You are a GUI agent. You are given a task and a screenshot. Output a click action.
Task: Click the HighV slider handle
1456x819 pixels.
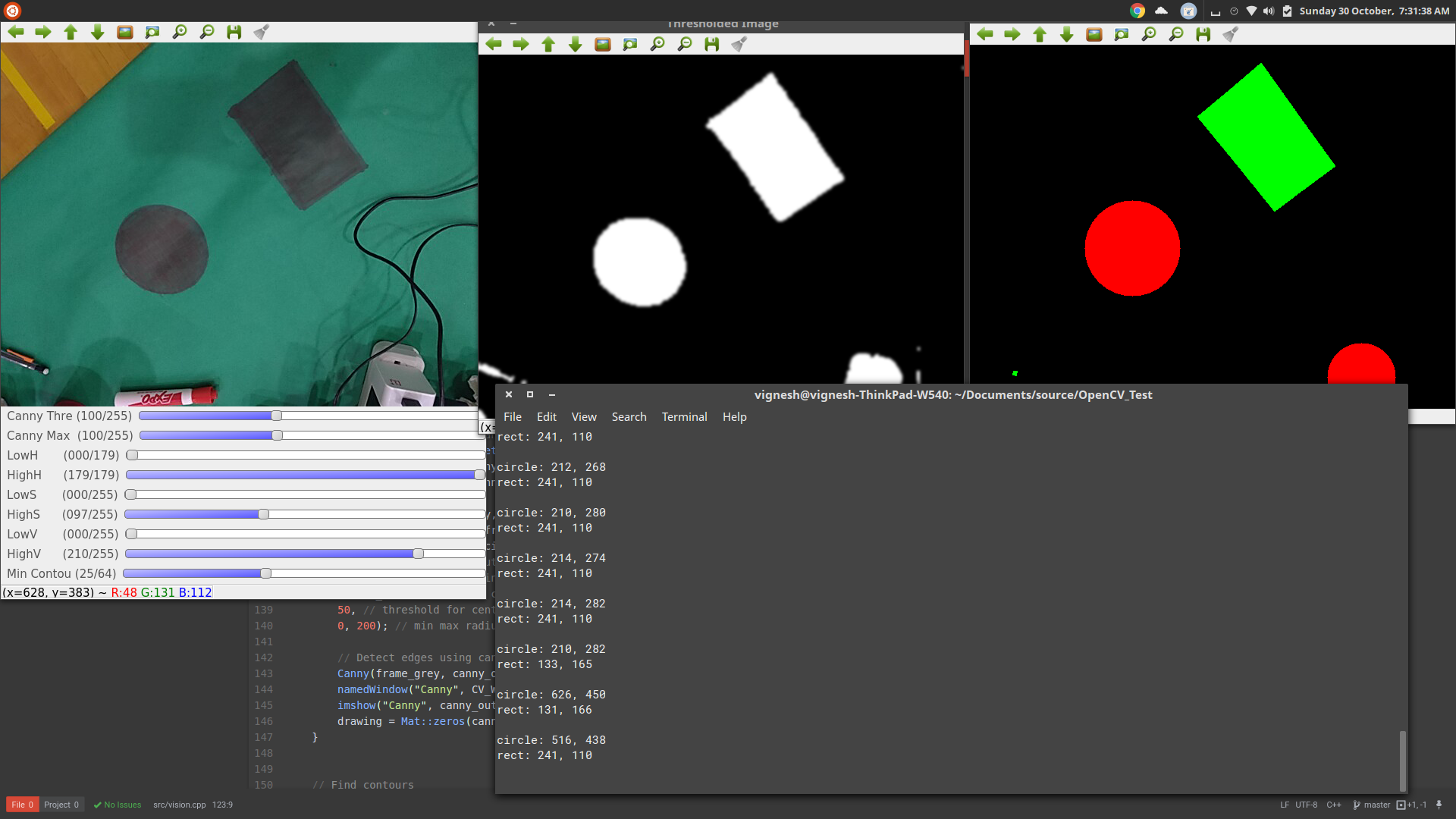[418, 554]
